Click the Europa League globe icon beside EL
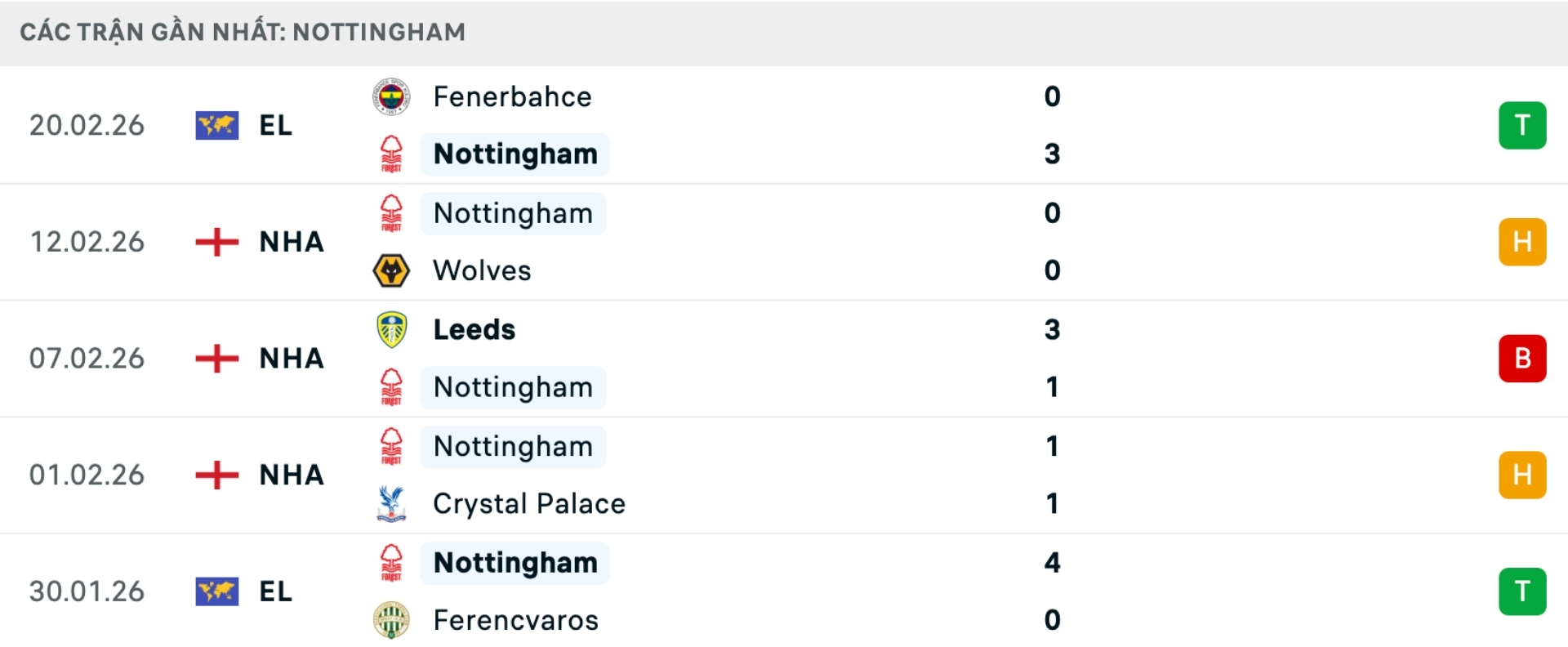 (x=216, y=125)
